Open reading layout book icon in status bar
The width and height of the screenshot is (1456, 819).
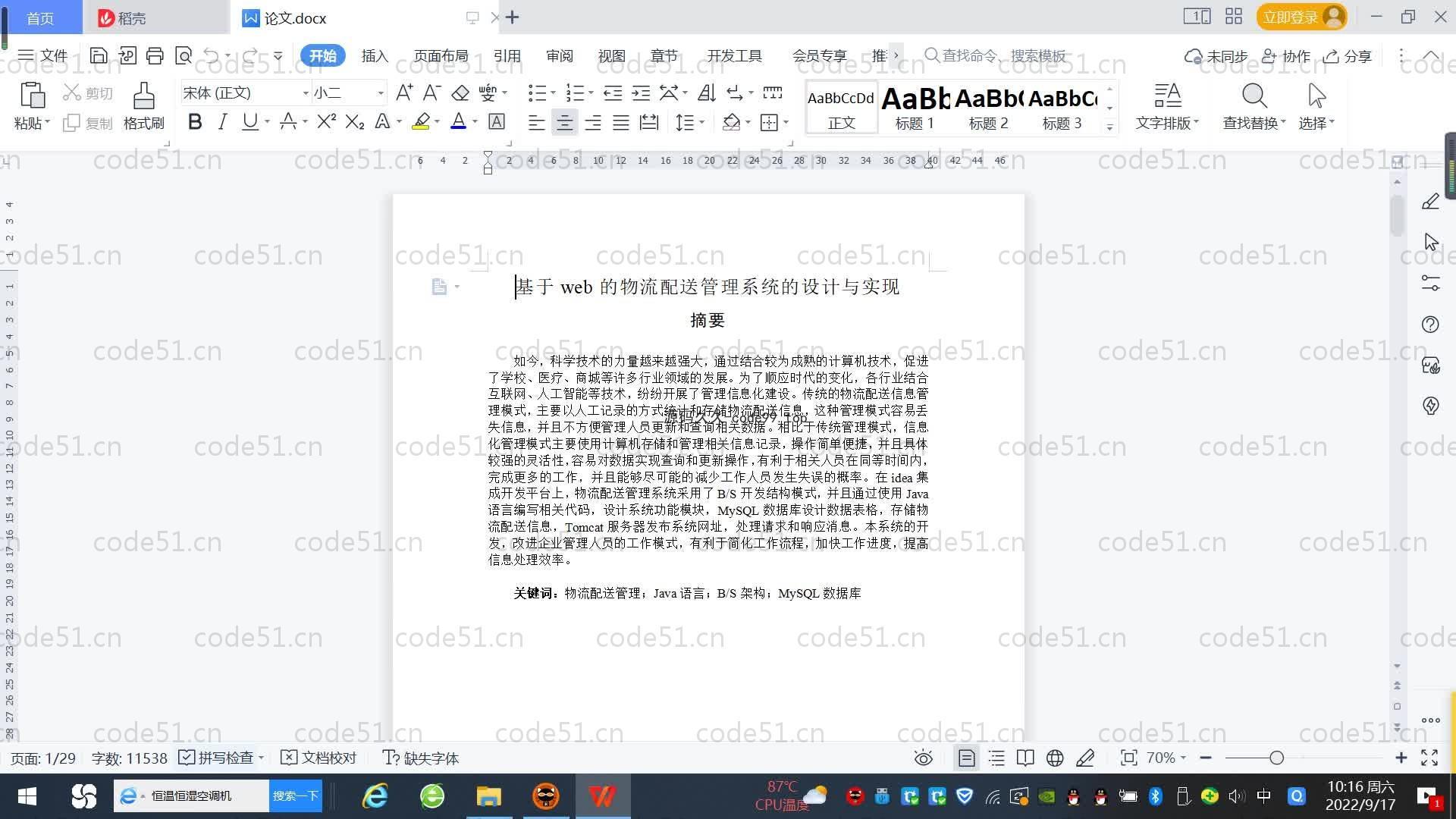(1025, 758)
